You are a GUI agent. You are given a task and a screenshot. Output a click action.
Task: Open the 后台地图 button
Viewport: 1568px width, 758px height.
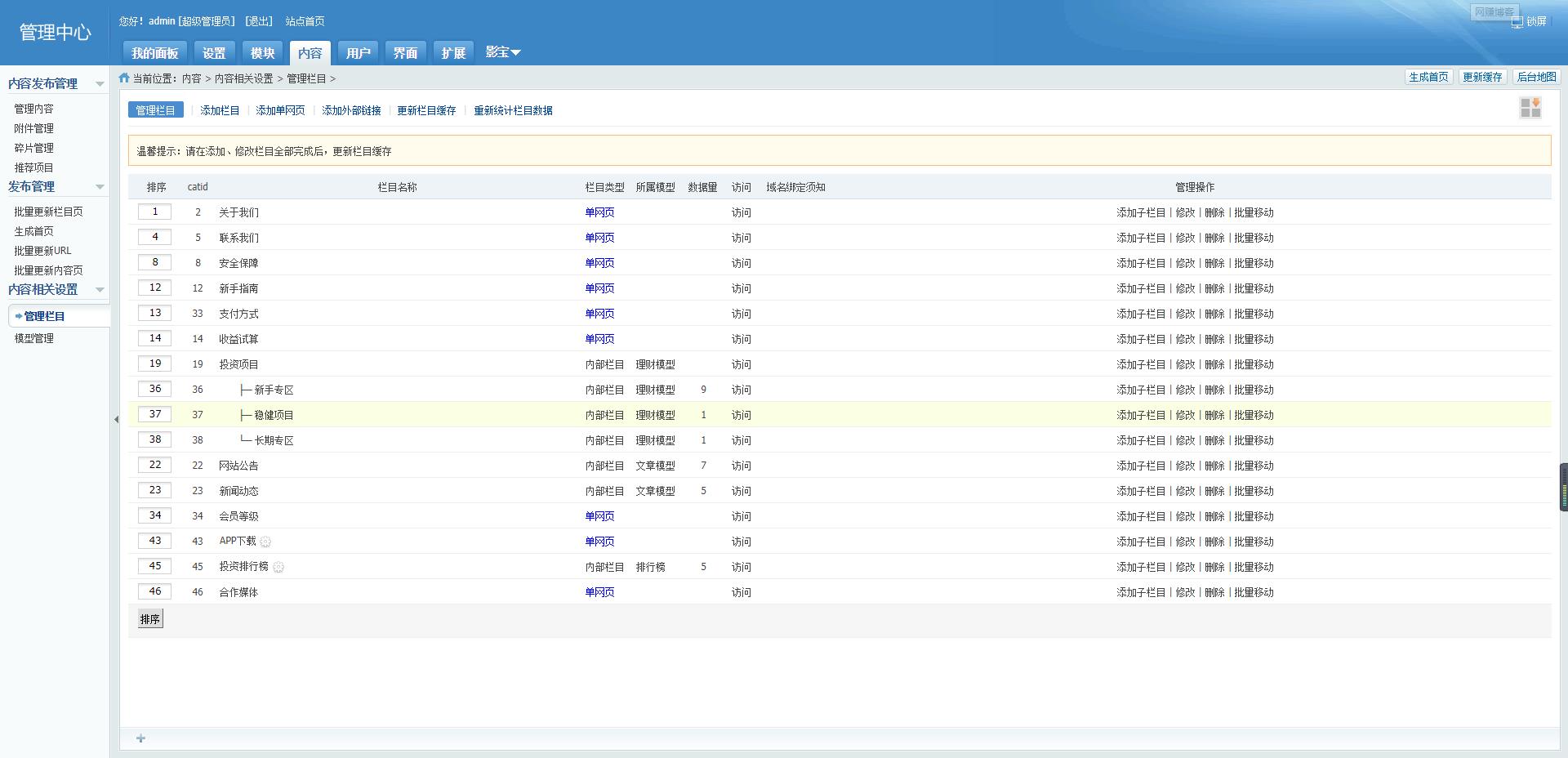pos(1536,77)
